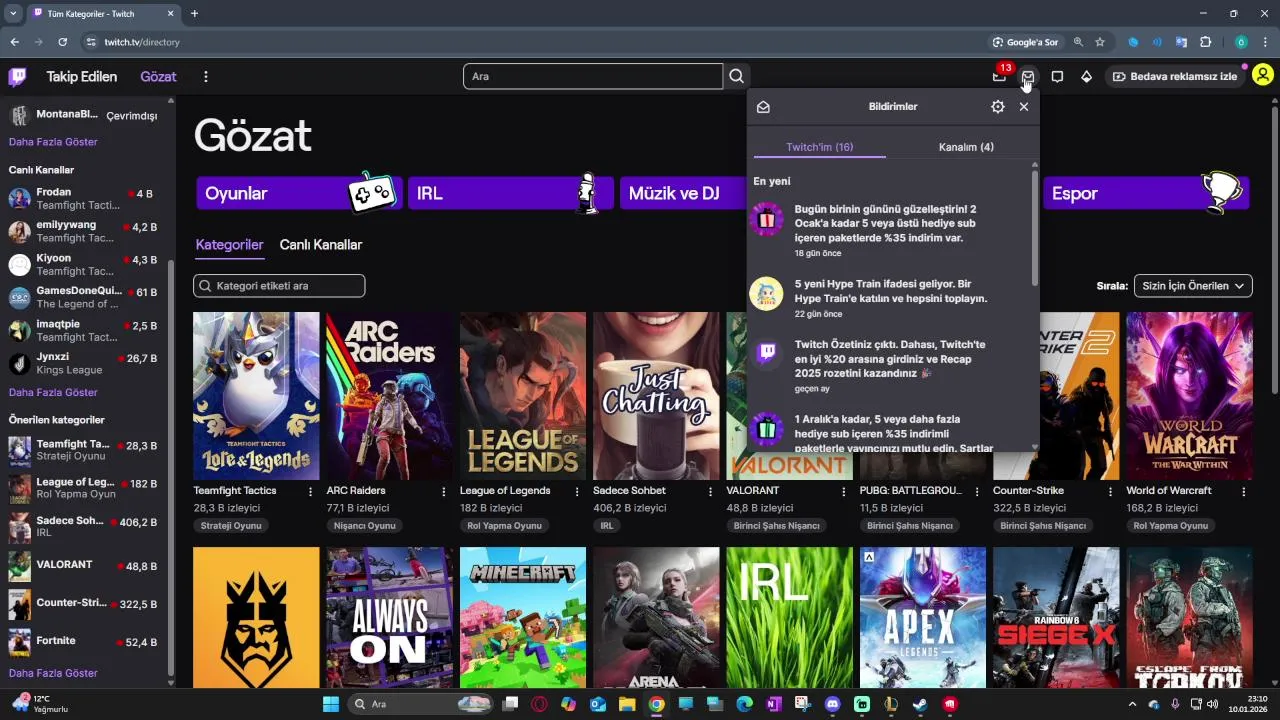Viewport: 1280px width, 720px height.
Task: Expand more followed channels list
Action: click(53, 142)
